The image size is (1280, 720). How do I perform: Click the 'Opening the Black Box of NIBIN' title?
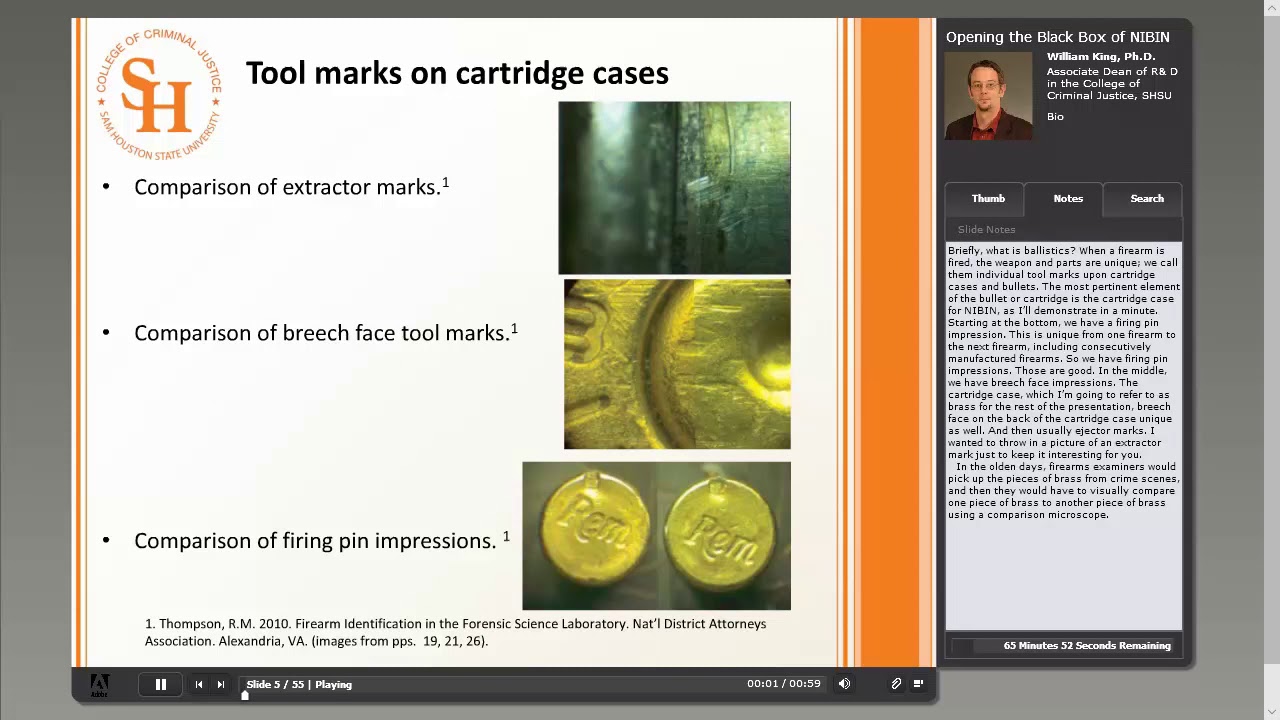(1057, 37)
